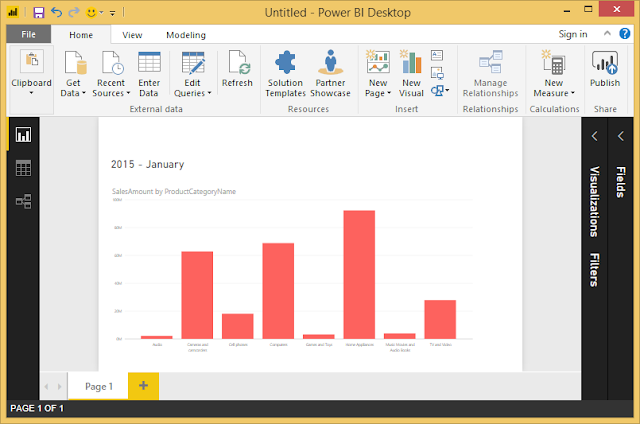The width and height of the screenshot is (640, 424).
Task: Open the Customize Quick Access Toolbar arrow
Action: click(112, 13)
